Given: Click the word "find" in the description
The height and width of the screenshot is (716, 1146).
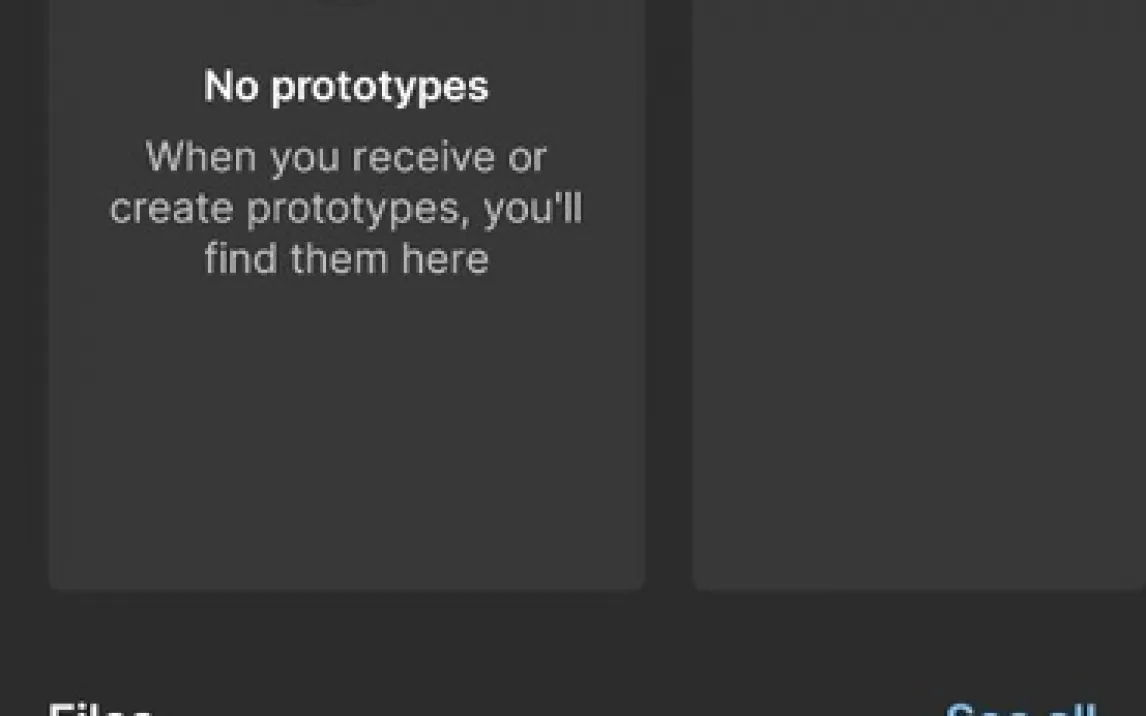Looking at the screenshot, I should coord(241,260).
